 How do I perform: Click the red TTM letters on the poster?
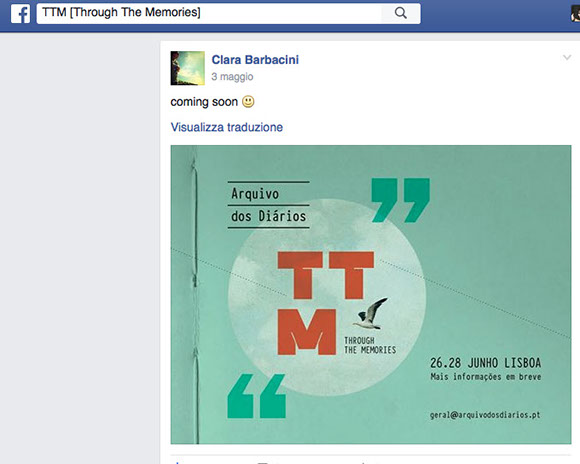pyautogui.click(x=326, y=303)
